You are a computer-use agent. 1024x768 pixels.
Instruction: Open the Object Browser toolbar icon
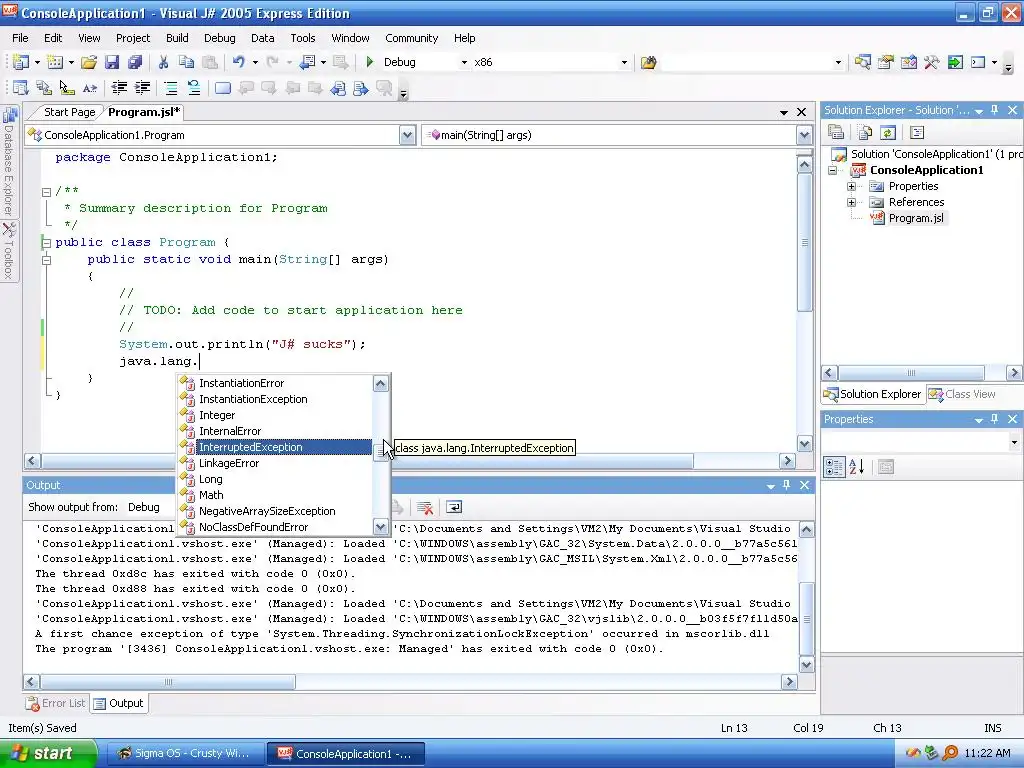(x=908, y=62)
